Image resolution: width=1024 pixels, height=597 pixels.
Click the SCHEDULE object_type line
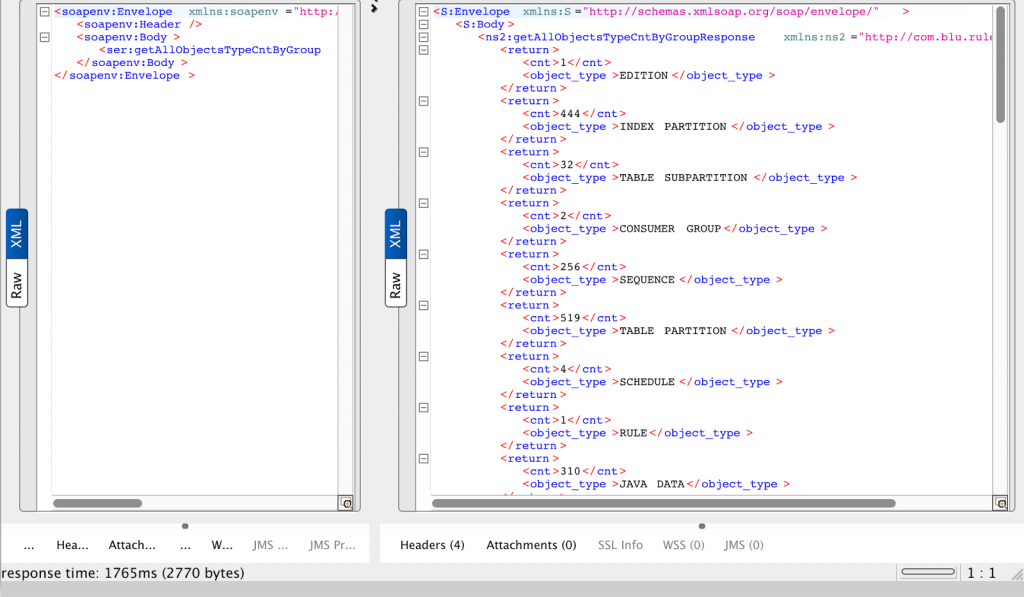coord(652,382)
